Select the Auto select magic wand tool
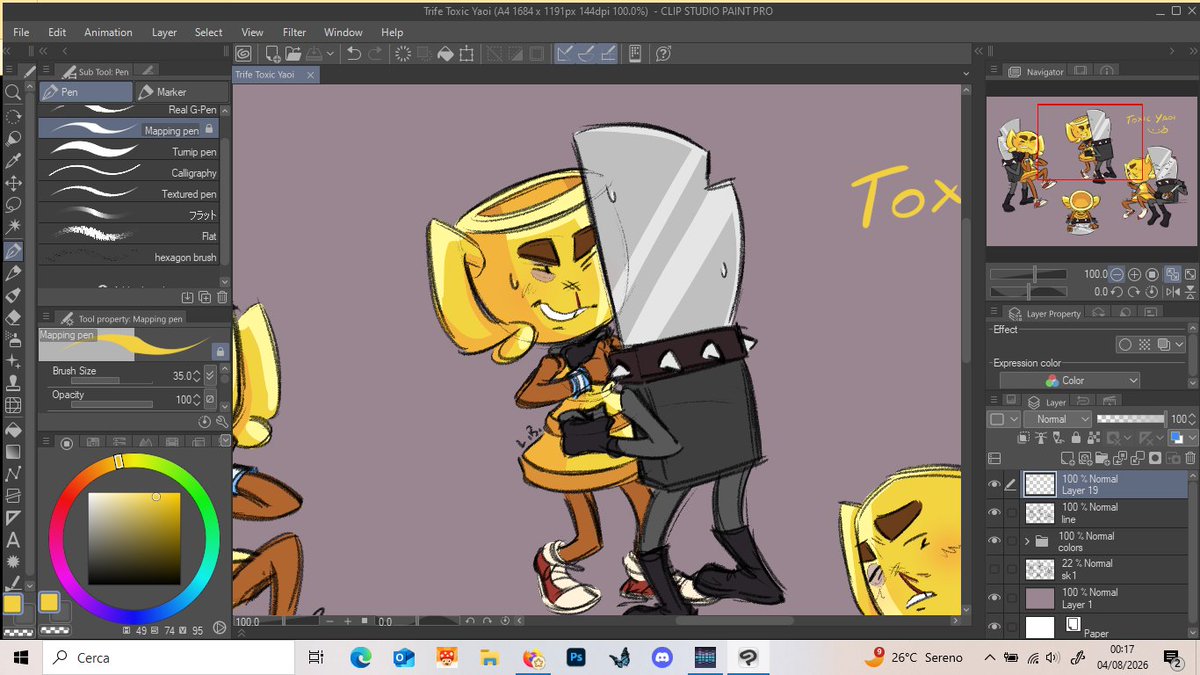Viewport: 1200px width, 675px height. [13, 228]
